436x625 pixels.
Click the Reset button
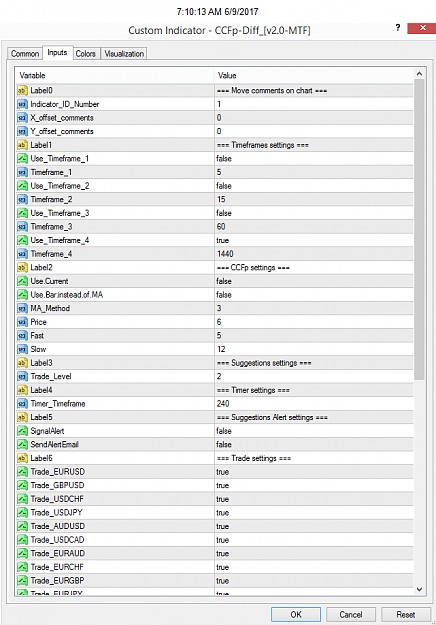(x=406, y=615)
